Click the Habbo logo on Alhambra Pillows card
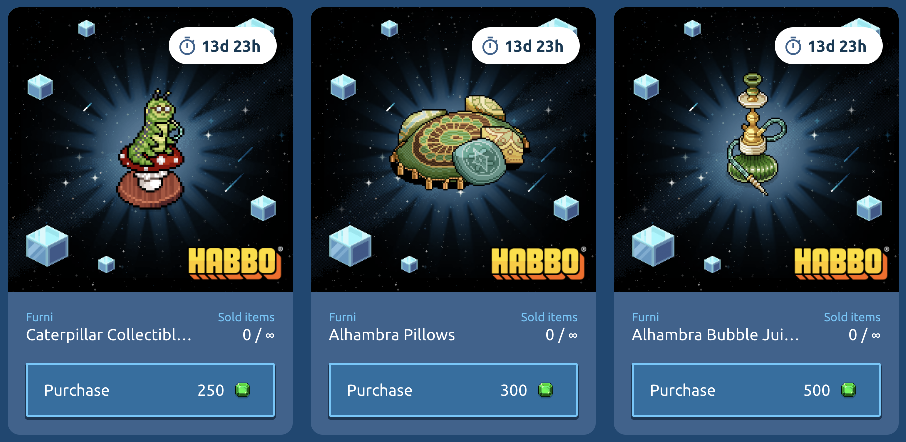The height and width of the screenshot is (442, 906). coord(539,262)
